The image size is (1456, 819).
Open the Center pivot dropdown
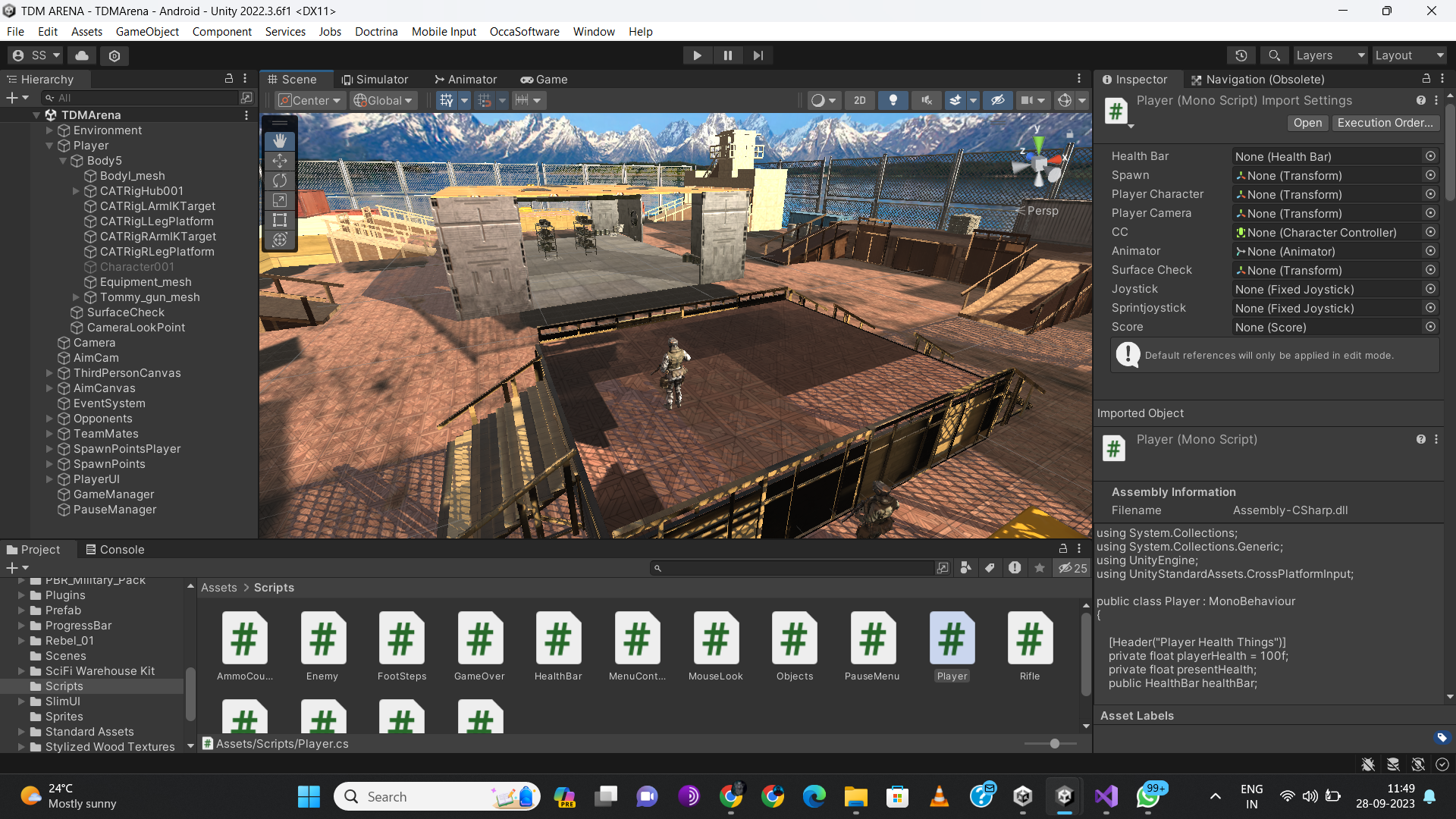[x=310, y=100]
